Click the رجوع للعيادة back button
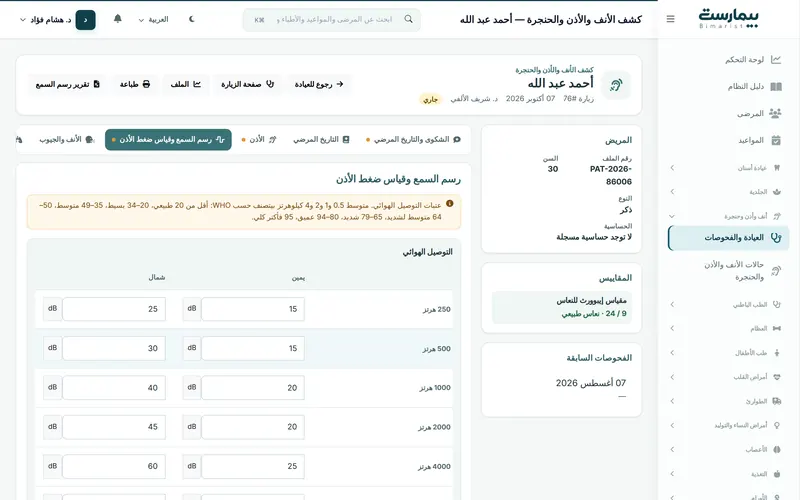Viewport: 800px width, 500px height. click(319, 84)
